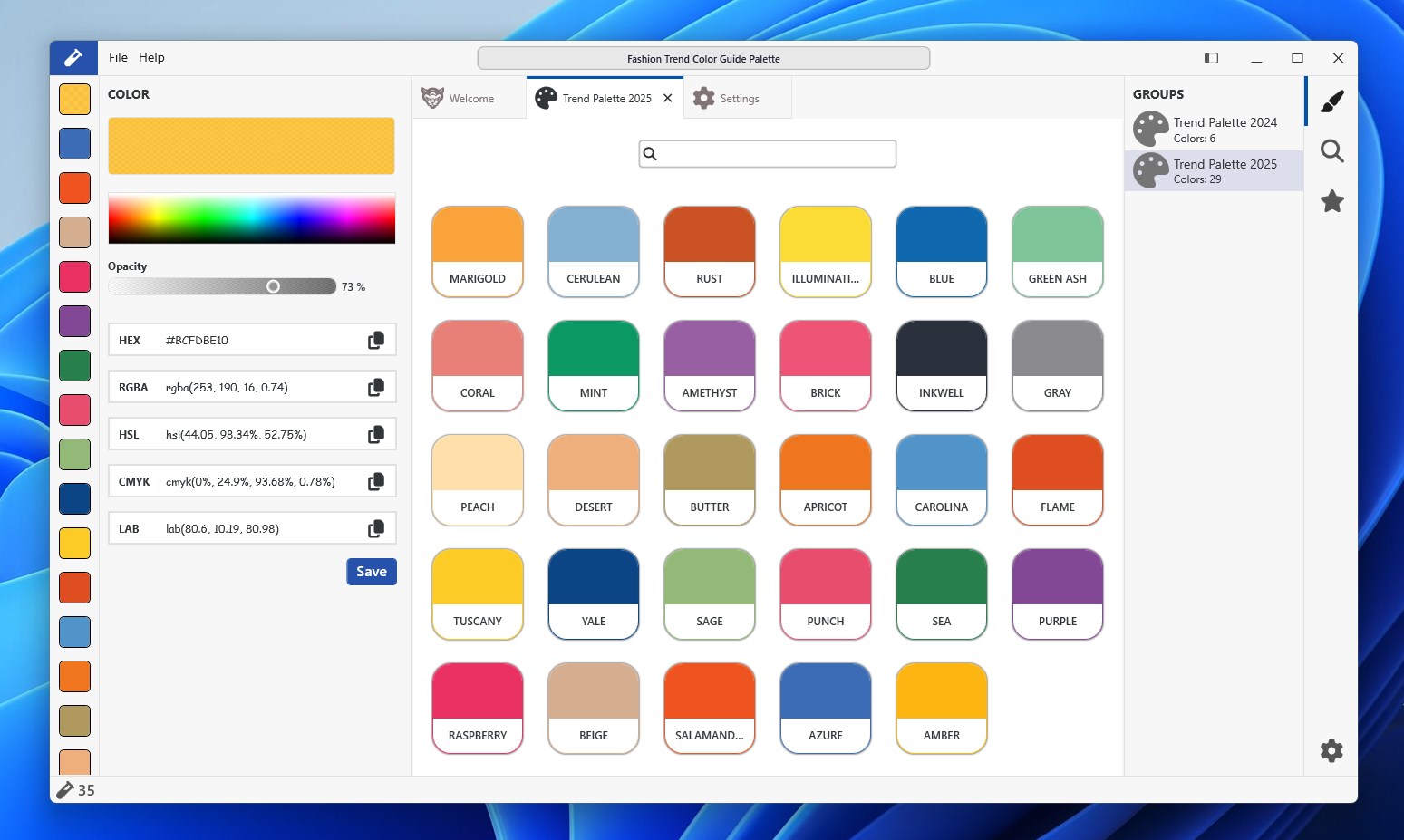The width and height of the screenshot is (1404, 840).
Task: Adjust the Opacity slider handle
Action: pos(273,286)
